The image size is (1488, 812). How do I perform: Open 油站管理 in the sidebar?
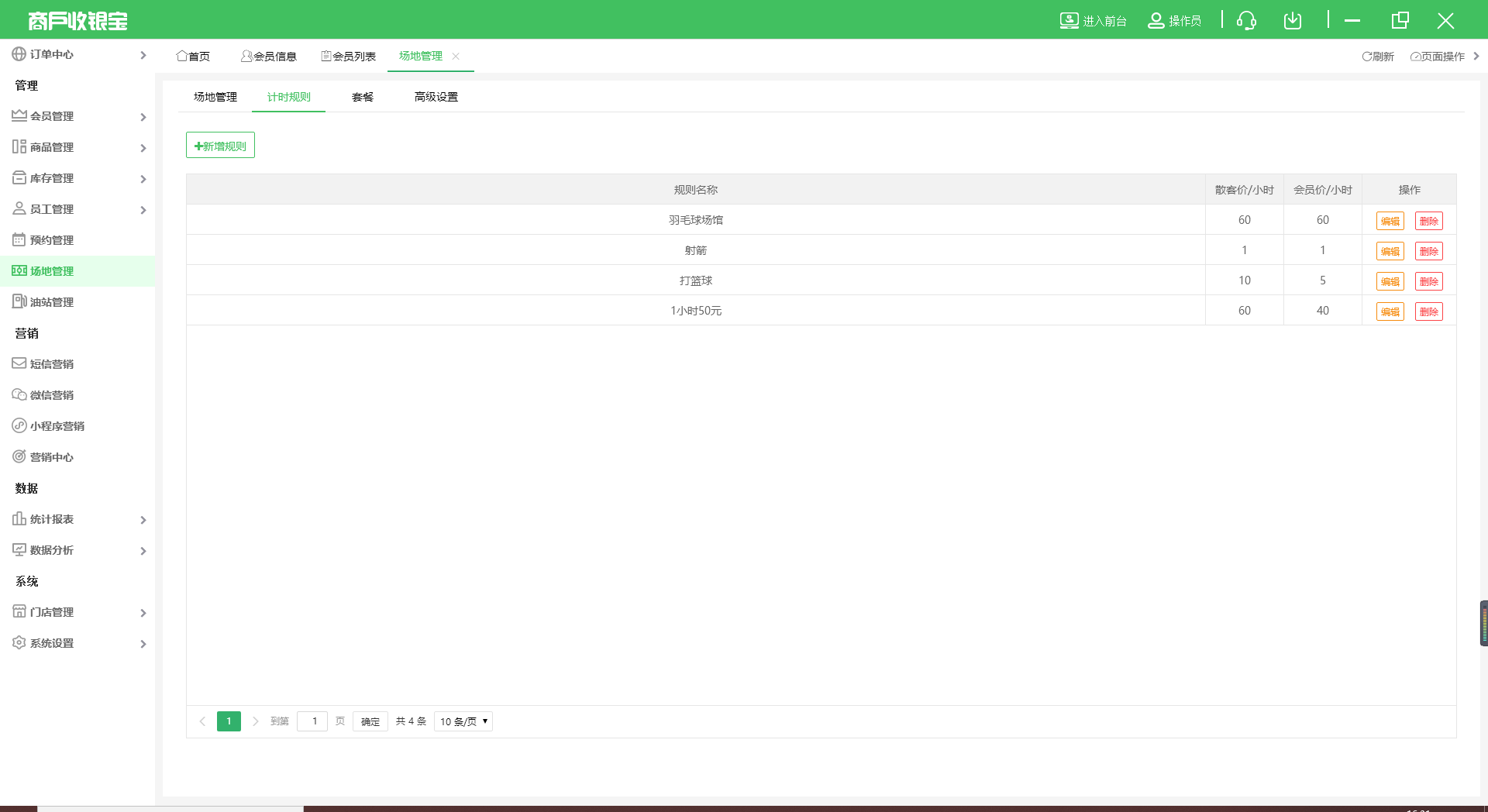[52, 302]
